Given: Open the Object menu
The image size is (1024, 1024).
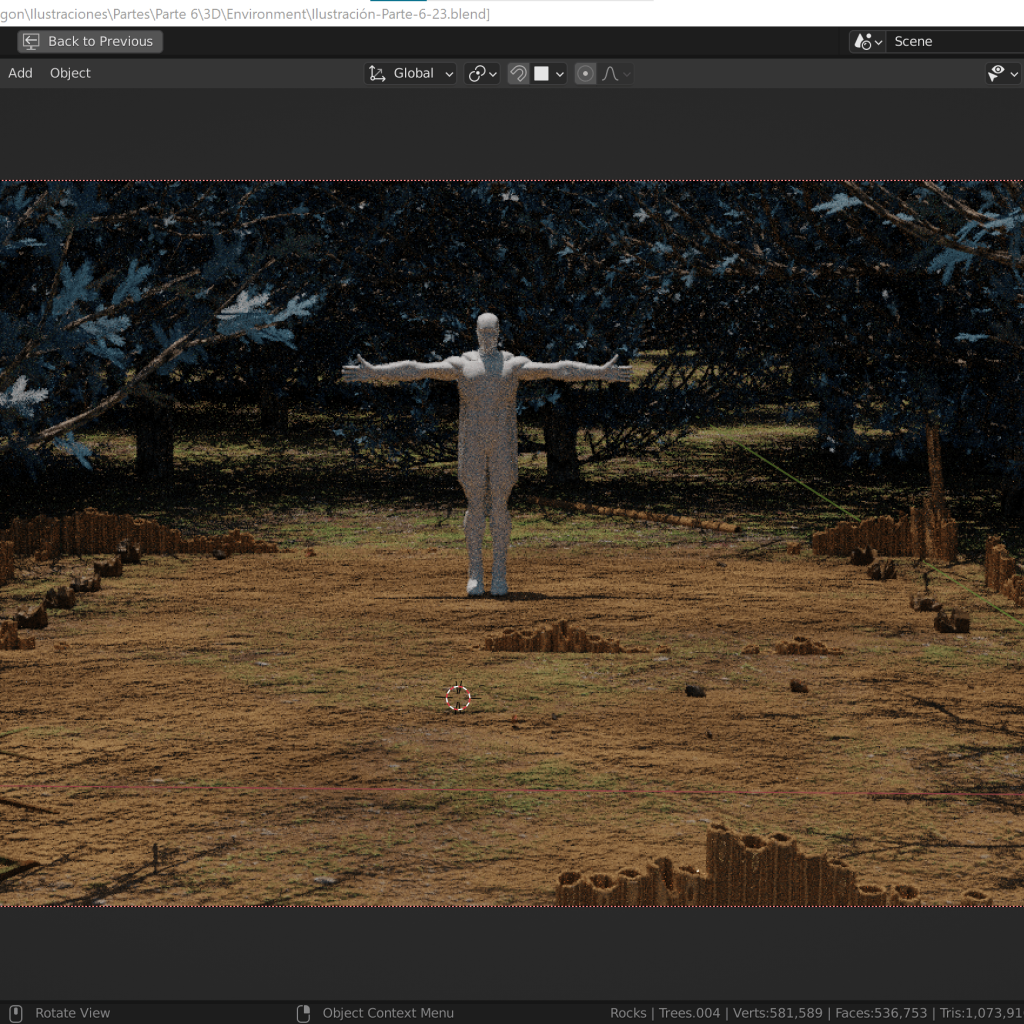Looking at the screenshot, I should (x=70, y=73).
